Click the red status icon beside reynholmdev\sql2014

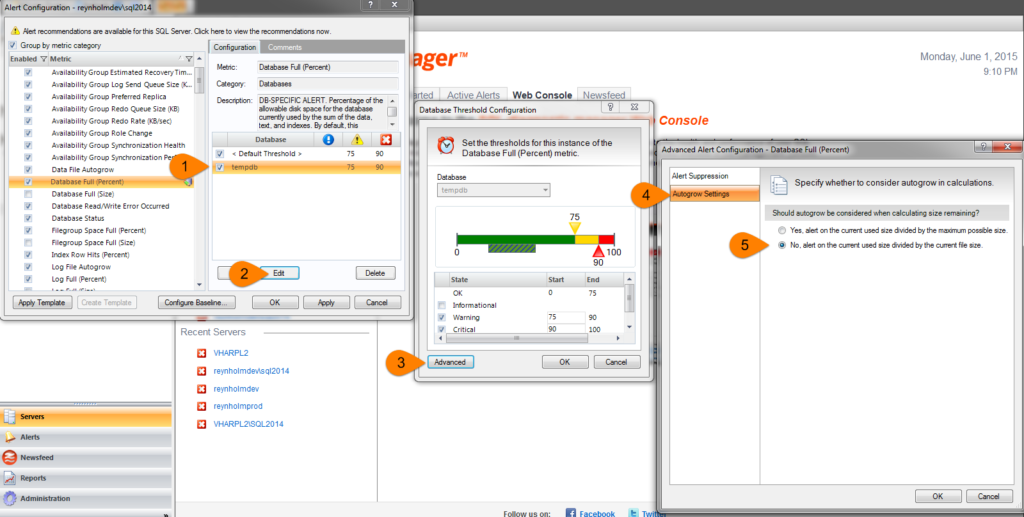point(202,371)
